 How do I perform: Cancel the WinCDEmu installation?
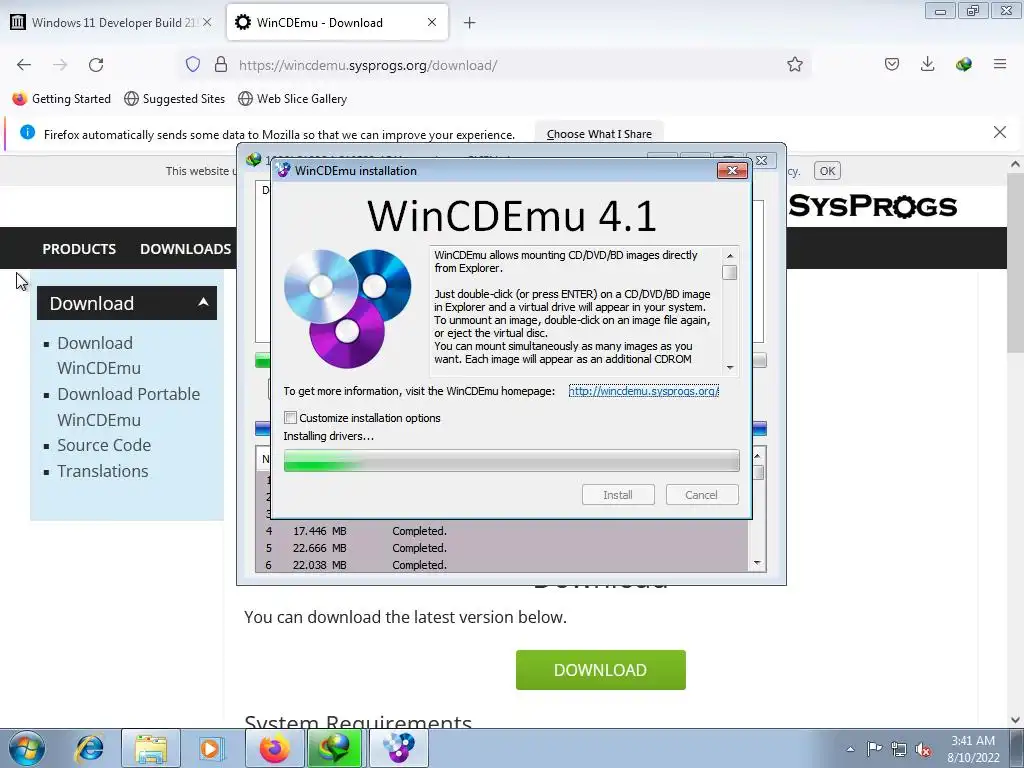point(701,494)
